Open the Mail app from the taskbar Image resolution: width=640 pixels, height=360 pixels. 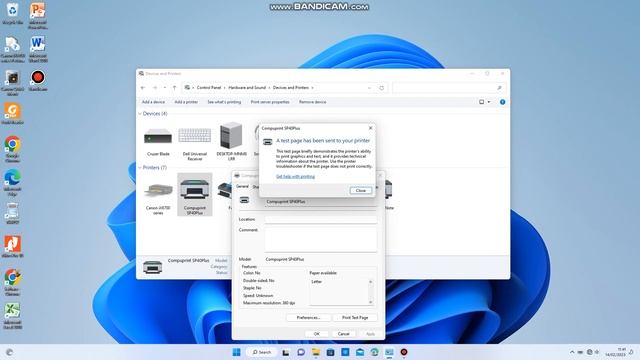pyautogui.click(x=360, y=352)
